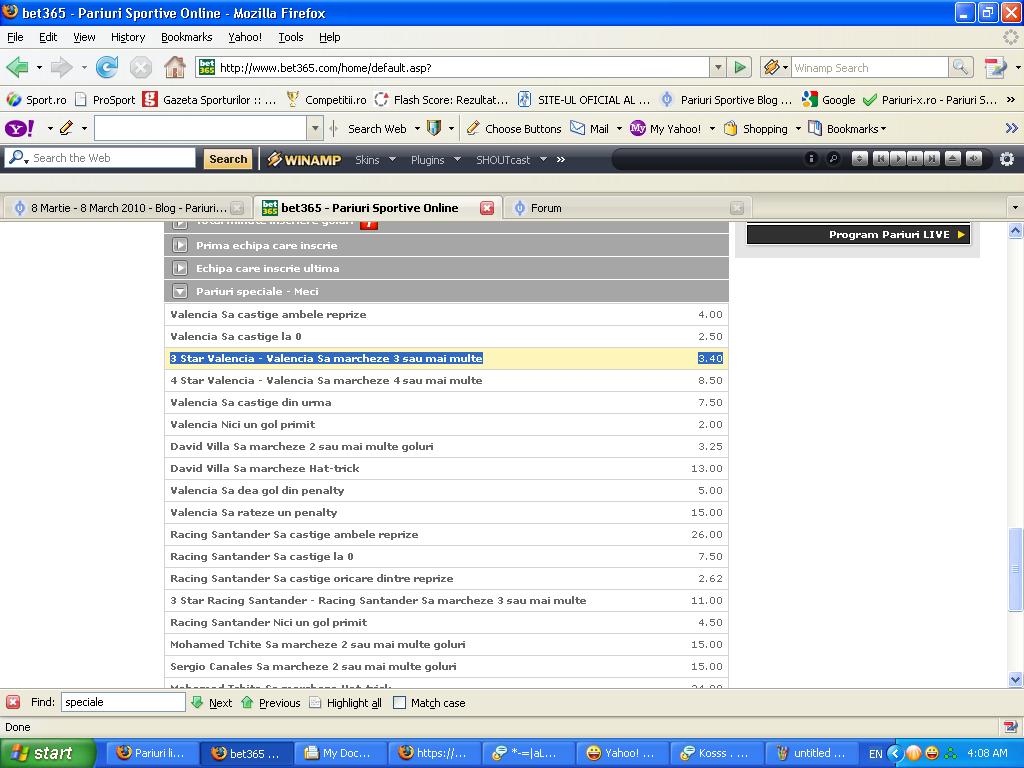1024x768 pixels.
Task: Open the Back button history dropdown
Action: pyautogui.click(x=39, y=67)
